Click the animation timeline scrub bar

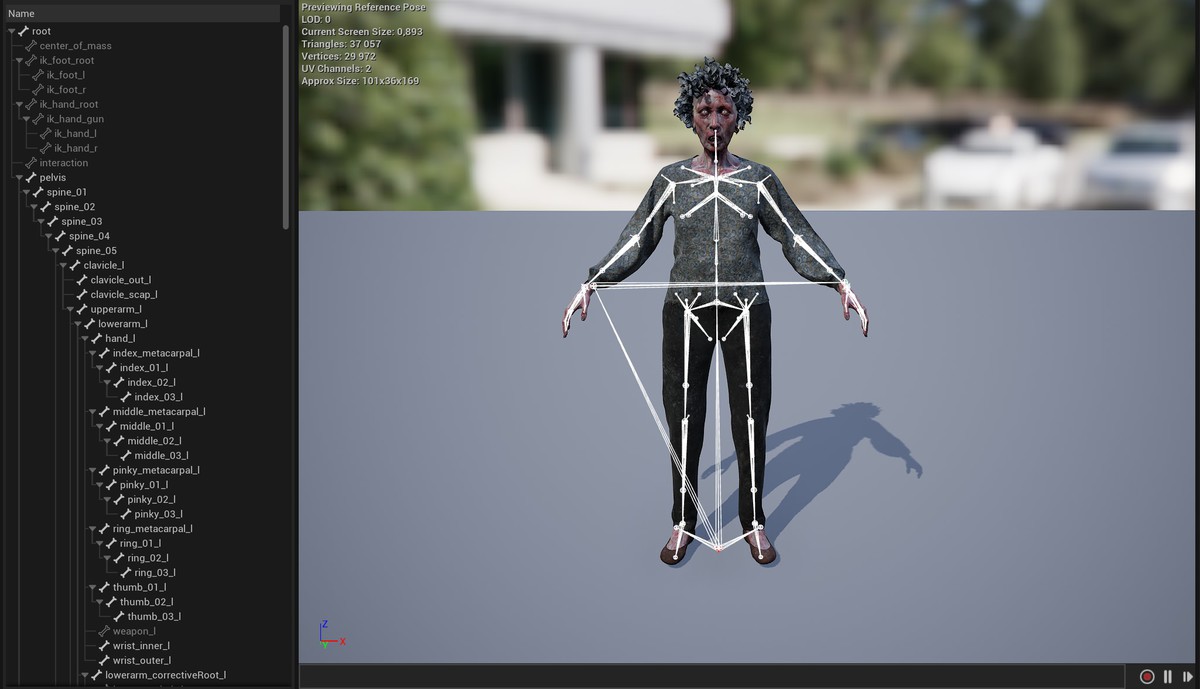pyautogui.click(x=712, y=677)
